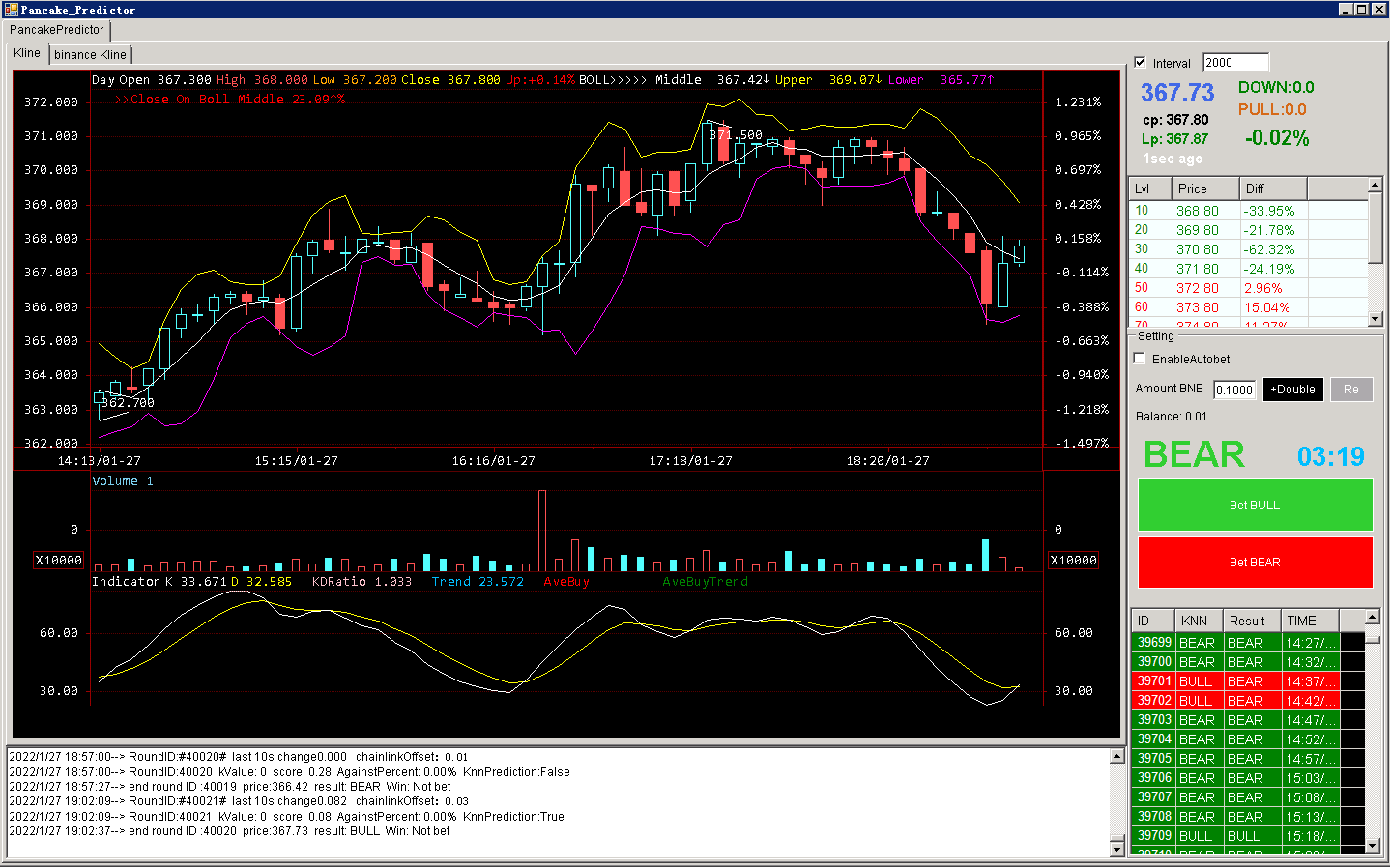Sort by the Price column header
The image size is (1390, 868).
(x=1204, y=188)
